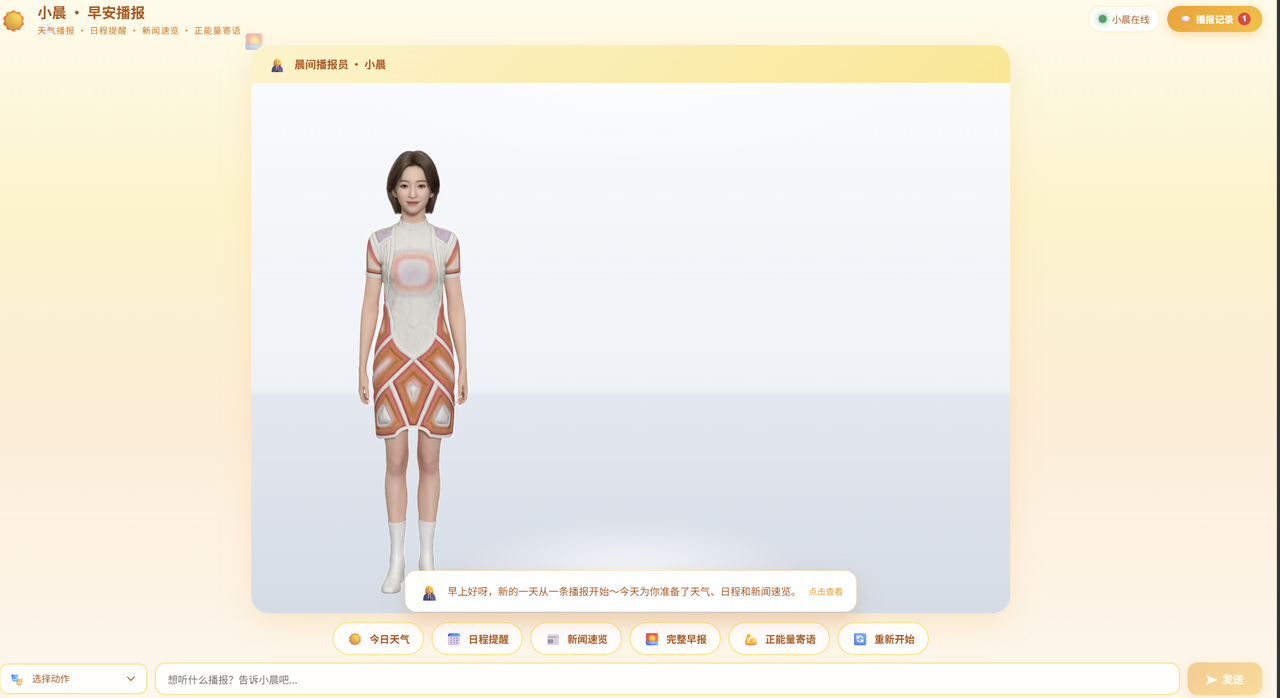Click 发送 button
1280x698 pixels.
1225,679
